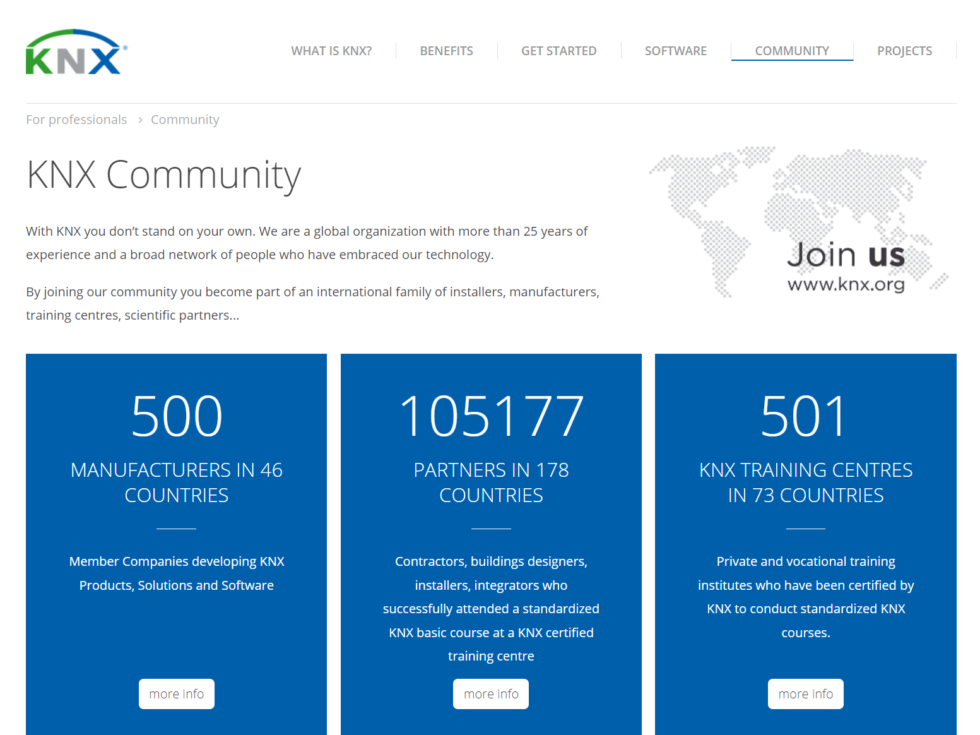Click more info under Manufacturers card
Screen dimensions: 980x735
point(176,694)
